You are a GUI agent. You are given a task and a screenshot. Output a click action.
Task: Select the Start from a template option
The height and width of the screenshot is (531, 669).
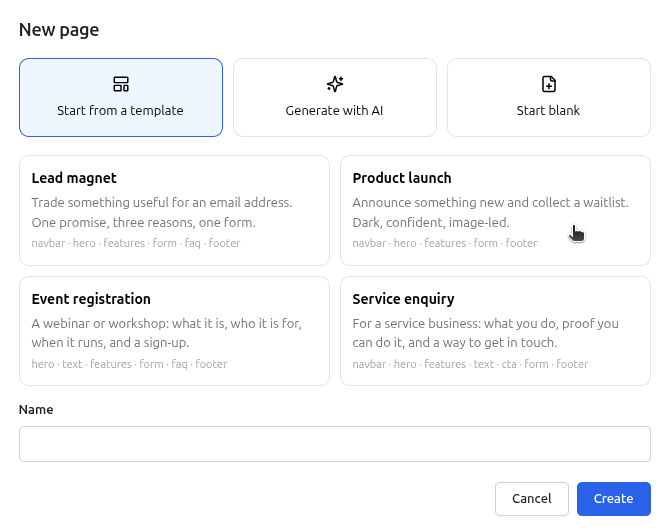pyautogui.click(x=121, y=98)
